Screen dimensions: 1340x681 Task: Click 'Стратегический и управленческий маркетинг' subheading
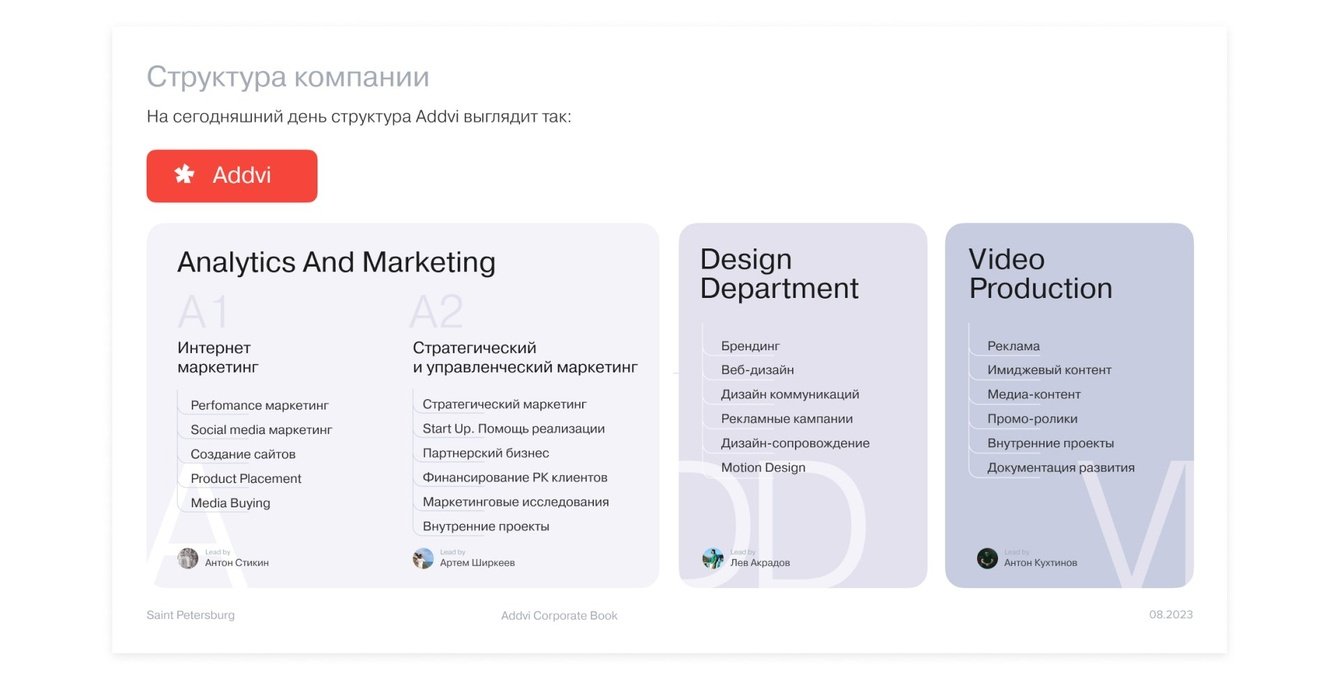pyautogui.click(x=525, y=357)
